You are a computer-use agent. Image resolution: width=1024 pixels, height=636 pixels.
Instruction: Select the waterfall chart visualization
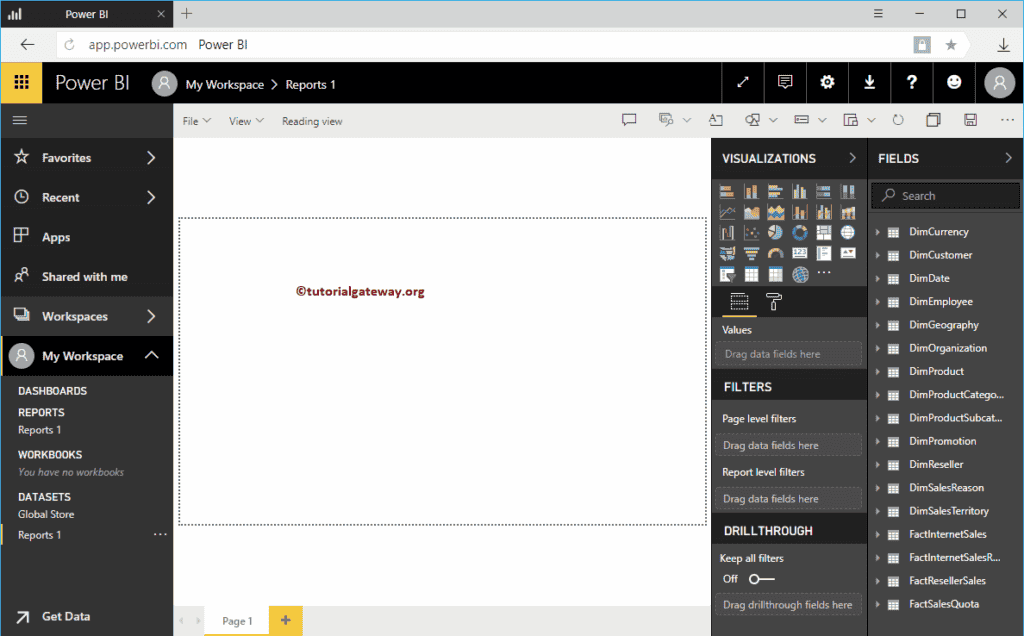click(727, 232)
